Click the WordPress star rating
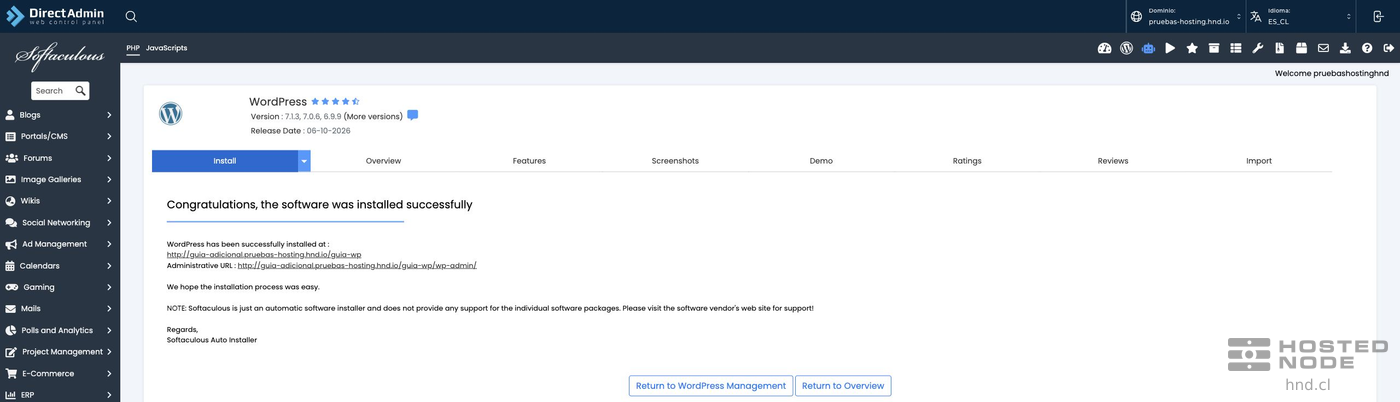Screen dimensions: 1400x402 pyautogui.click(x=335, y=102)
